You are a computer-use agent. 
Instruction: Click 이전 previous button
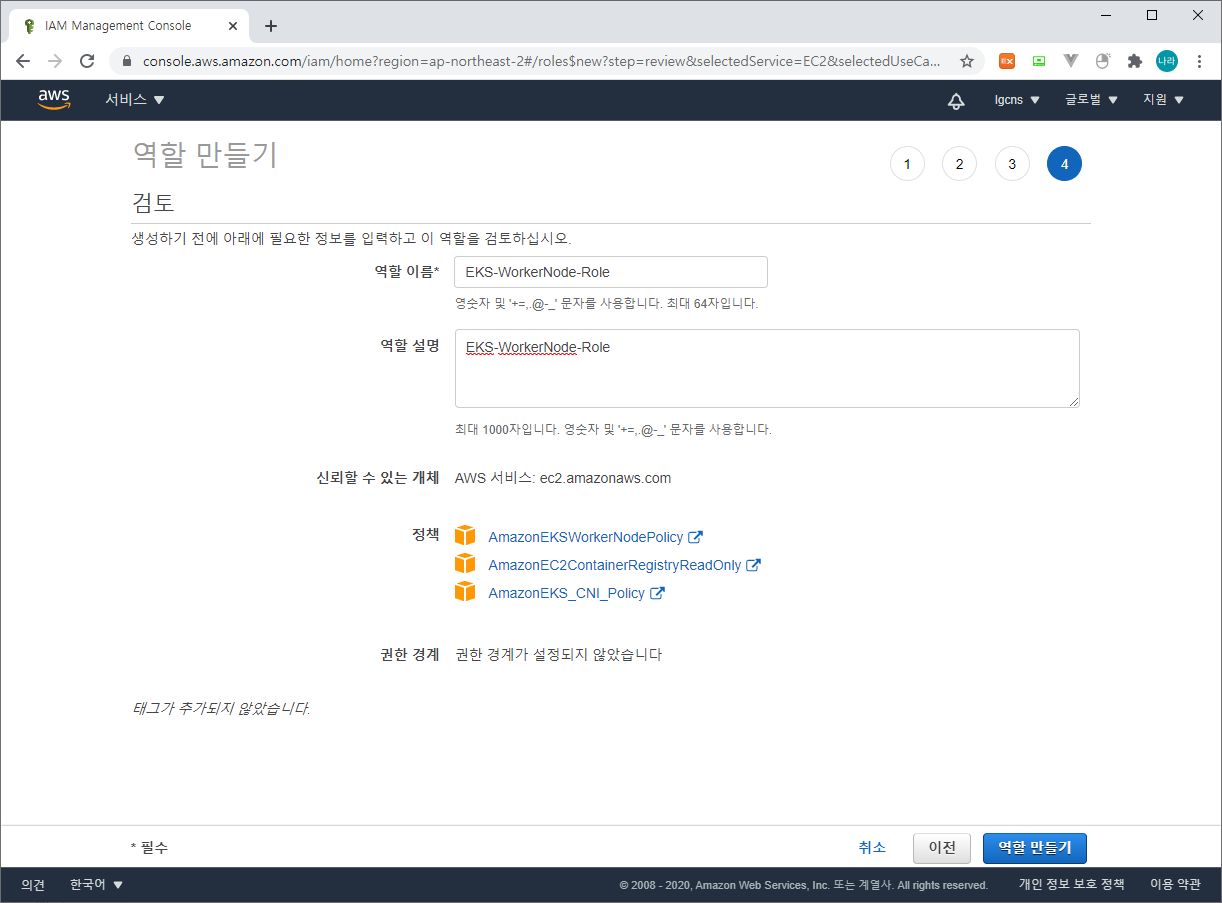[x=942, y=847]
